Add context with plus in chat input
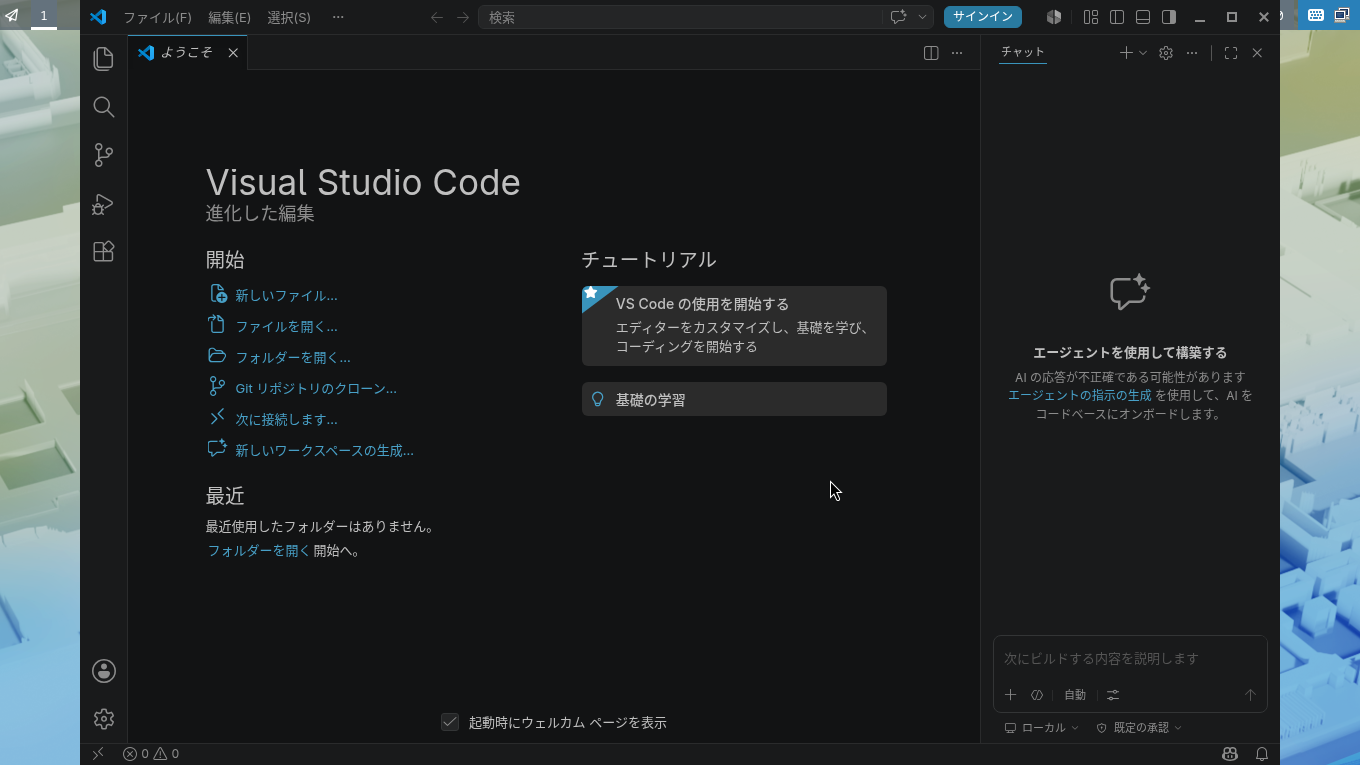The height and width of the screenshot is (765, 1360). (x=1010, y=695)
